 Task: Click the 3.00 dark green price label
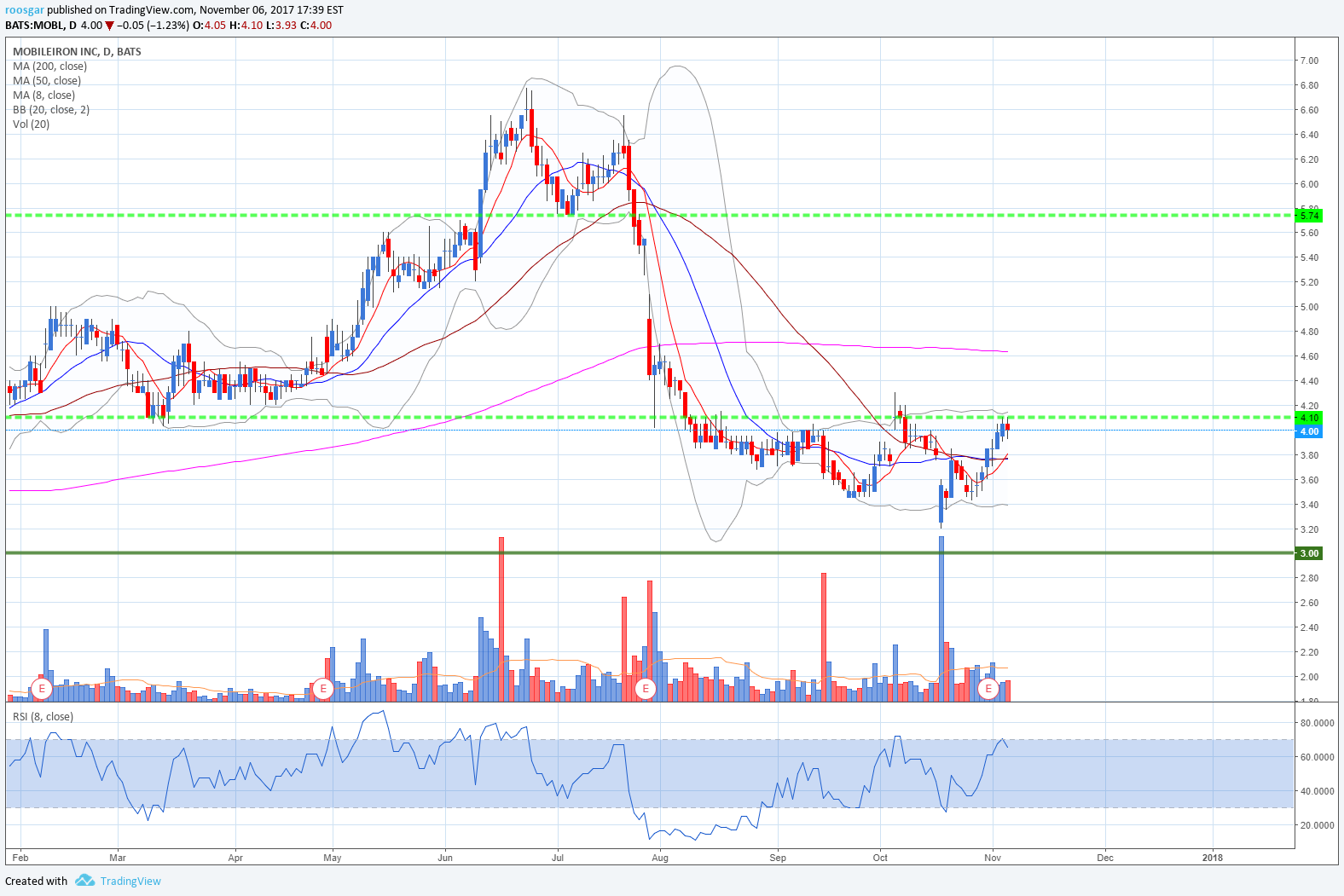pyautogui.click(x=1309, y=553)
